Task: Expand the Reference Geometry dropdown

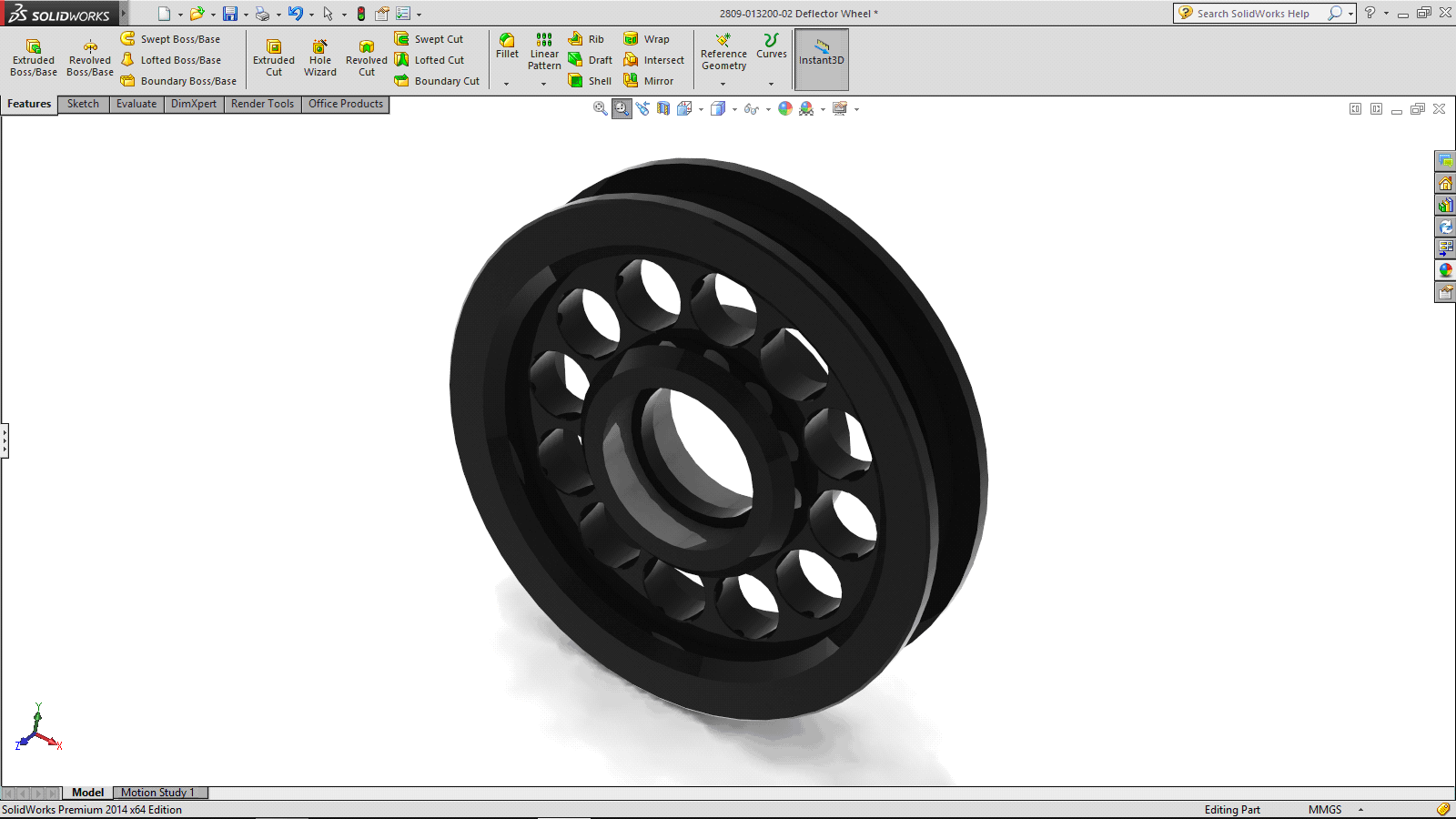Action: [x=723, y=84]
